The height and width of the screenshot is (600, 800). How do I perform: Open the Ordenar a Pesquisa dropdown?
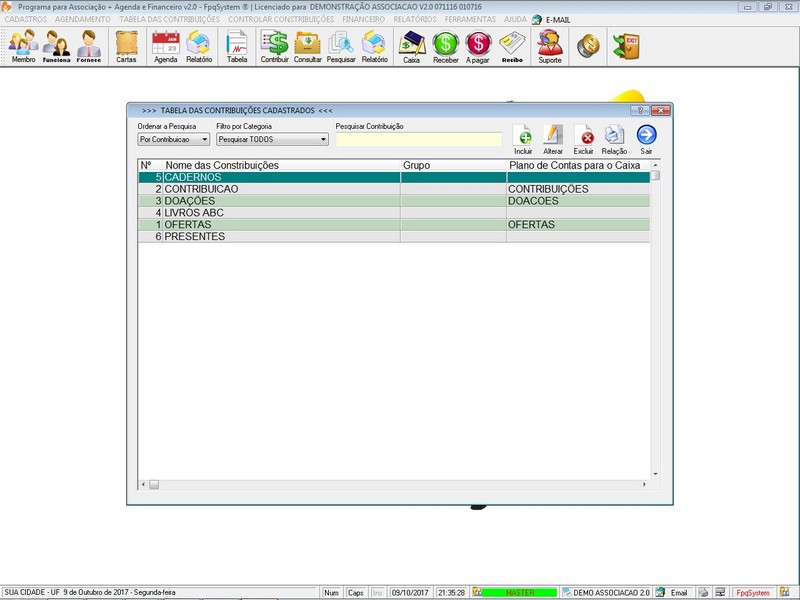tap(173, 139)
